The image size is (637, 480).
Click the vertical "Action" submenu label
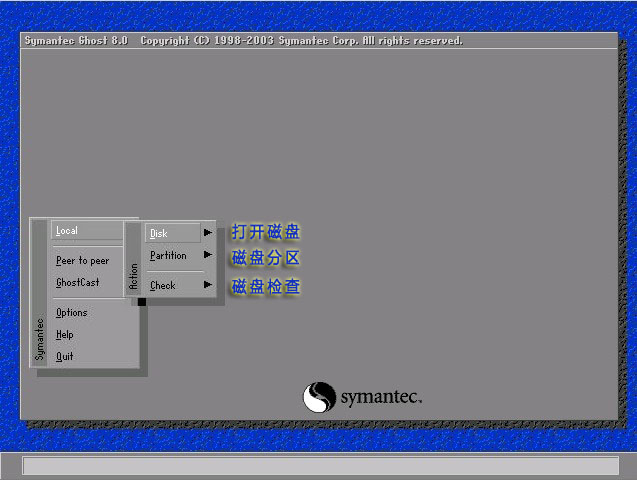coord(133,276)
